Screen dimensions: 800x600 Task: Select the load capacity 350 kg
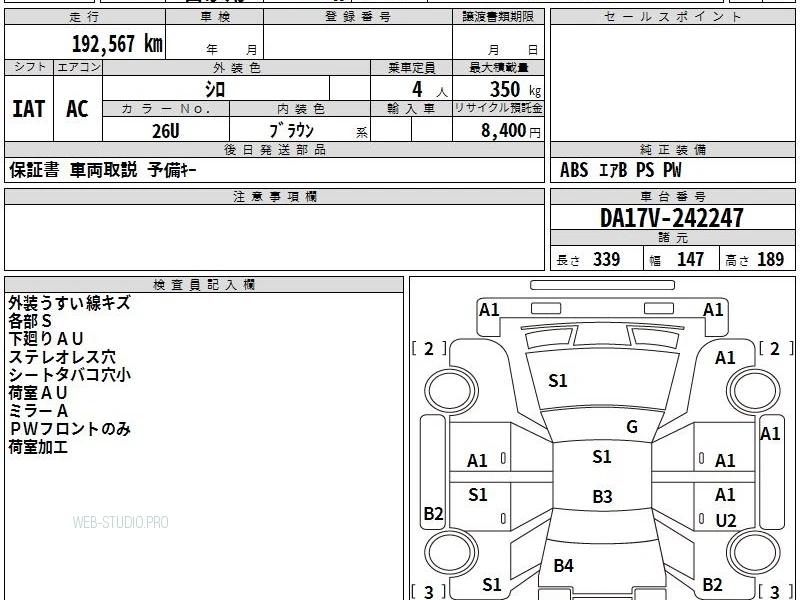pos(515,90)
